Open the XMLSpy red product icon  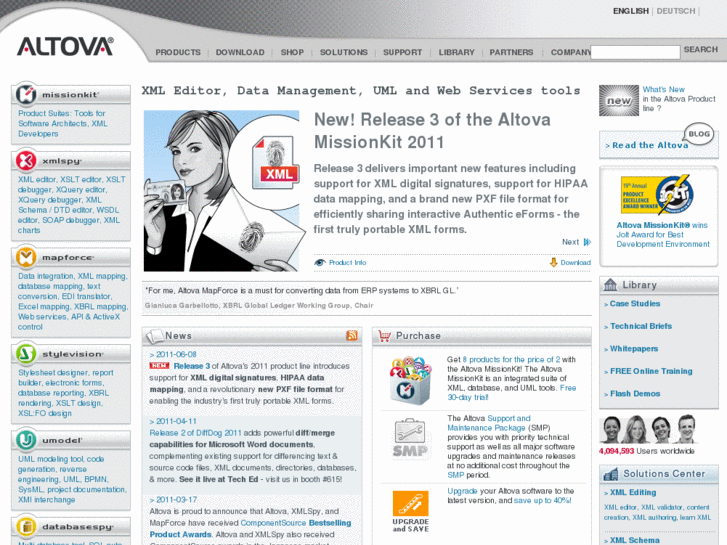coord(26,160)
